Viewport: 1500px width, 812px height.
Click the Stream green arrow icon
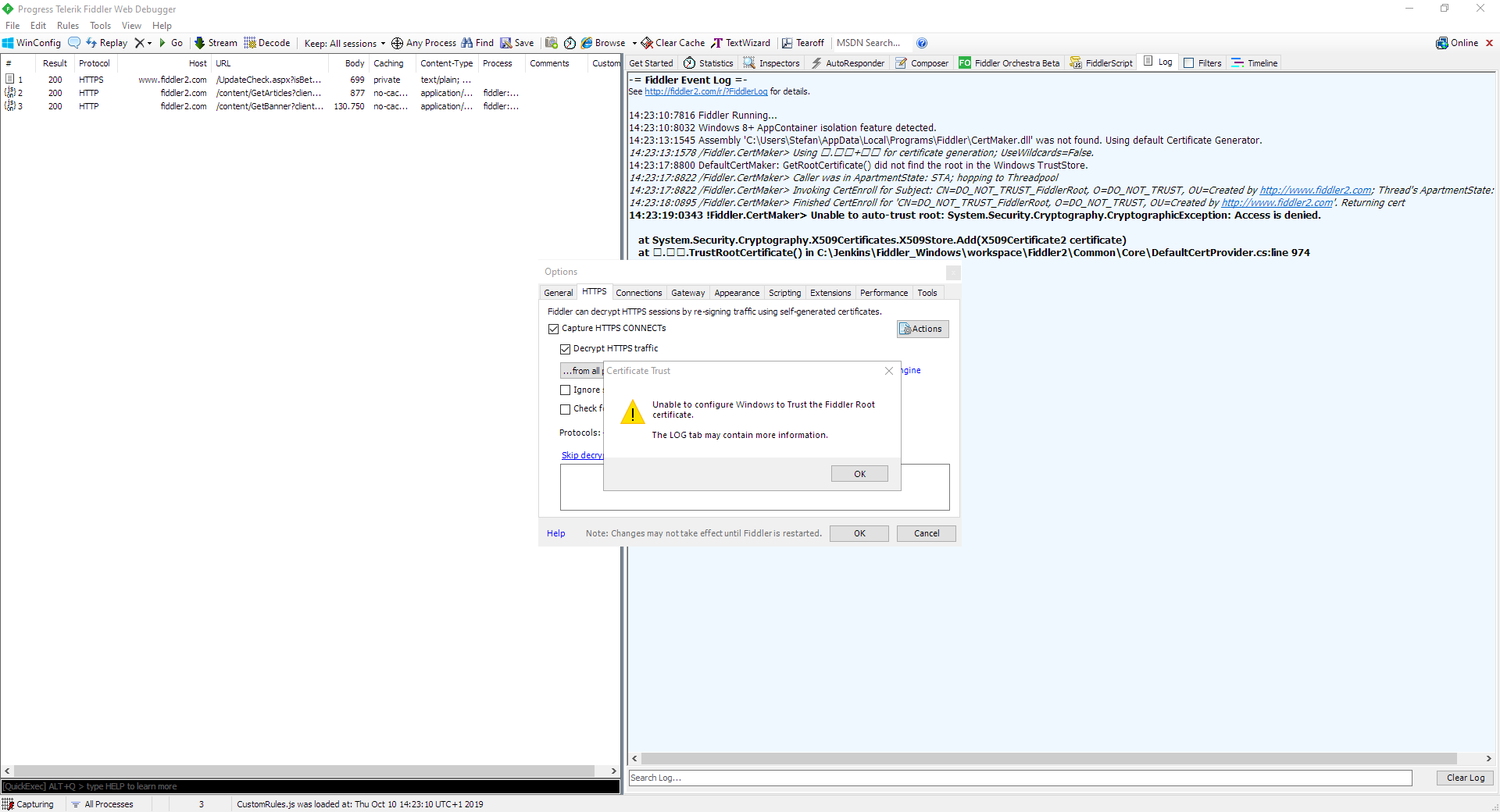[x=200, y=43]
